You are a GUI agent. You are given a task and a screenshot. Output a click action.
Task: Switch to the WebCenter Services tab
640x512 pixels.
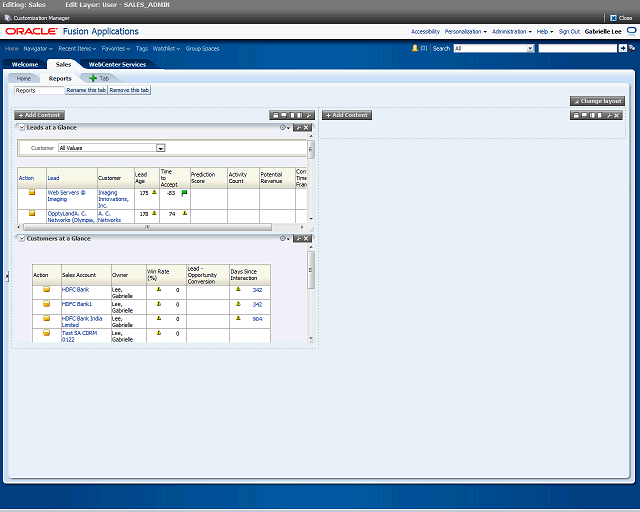tap(117, 65)
